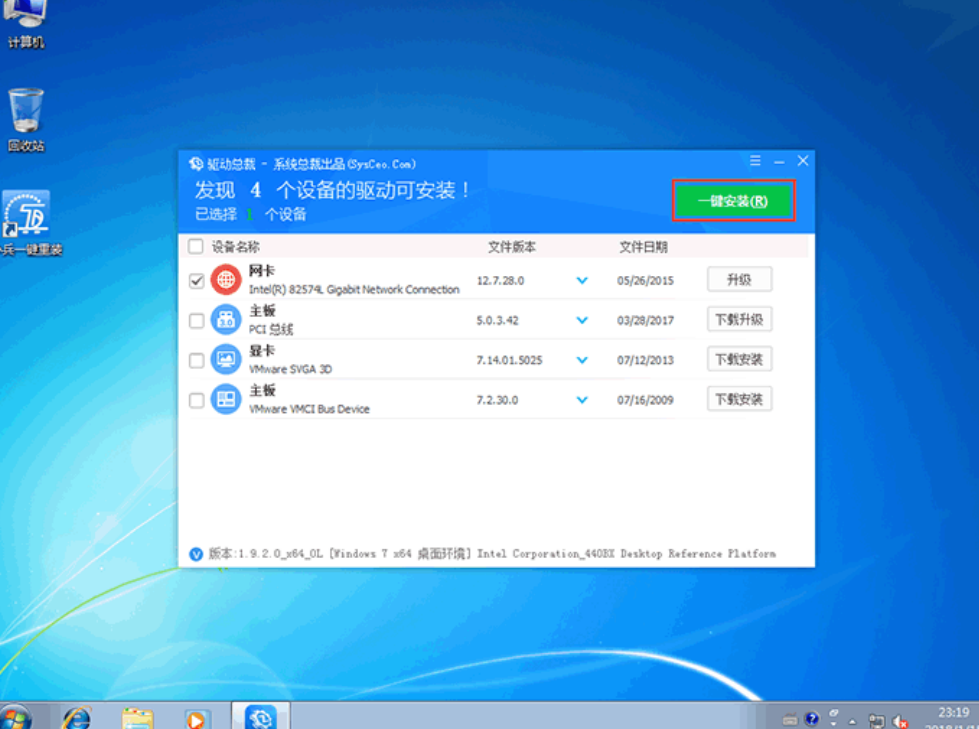Expand version dropdown for 5.0.3.42
Image resolution: width=979 pixels, height=729 pixels.
coord(582,321)
